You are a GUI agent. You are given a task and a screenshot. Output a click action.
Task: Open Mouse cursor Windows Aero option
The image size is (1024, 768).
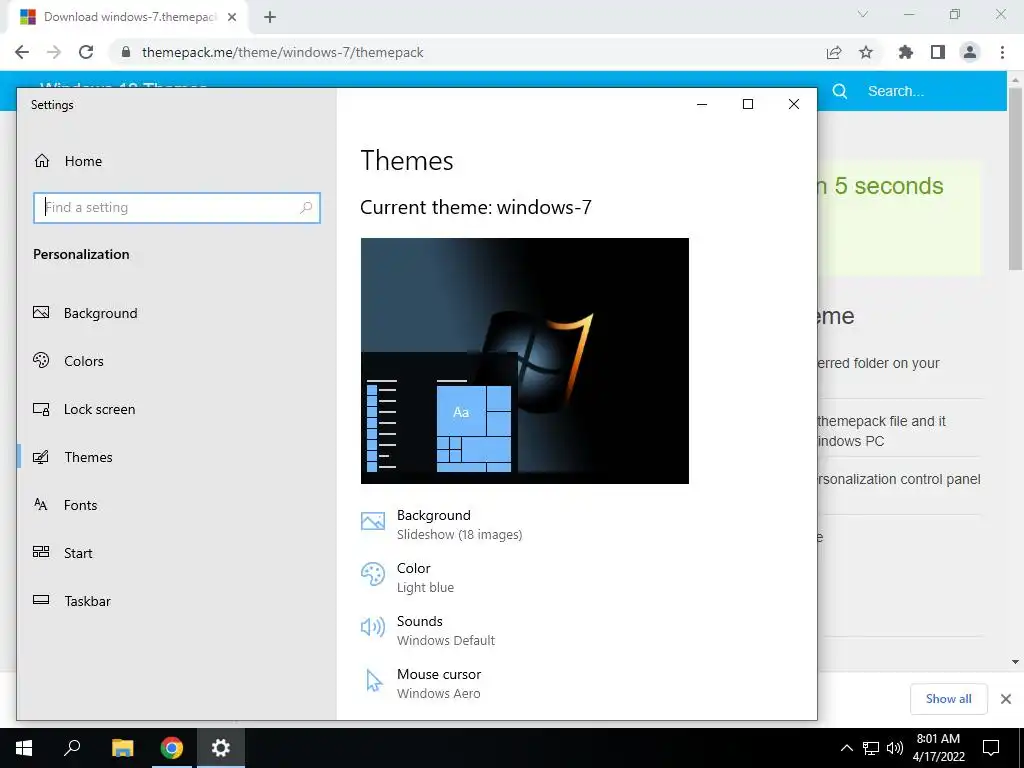[421, 683]
